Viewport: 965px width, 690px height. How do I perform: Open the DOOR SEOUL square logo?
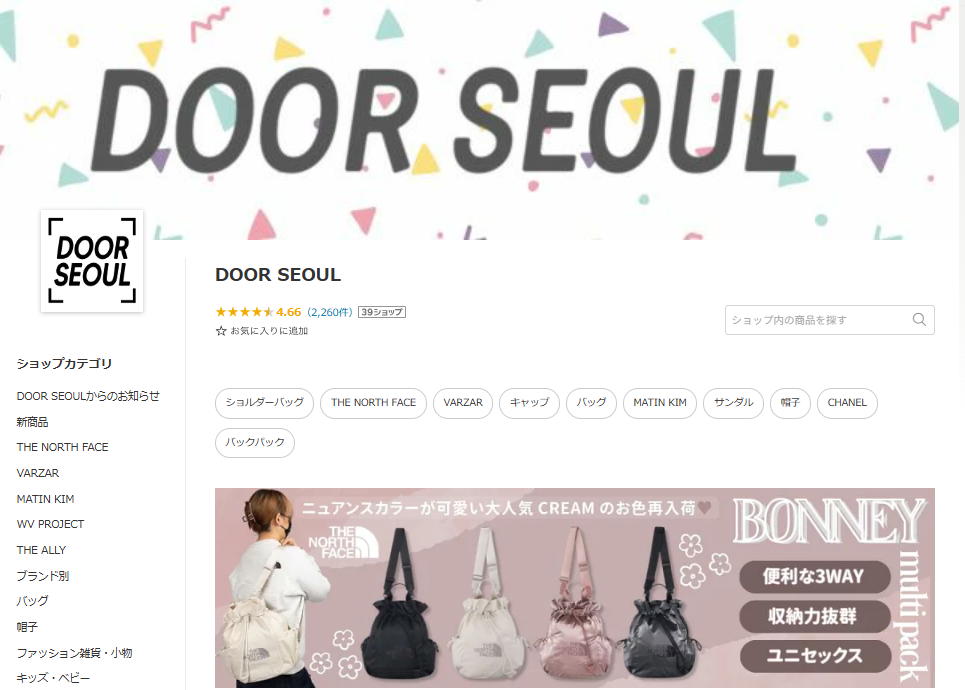(x=92, y=261)
